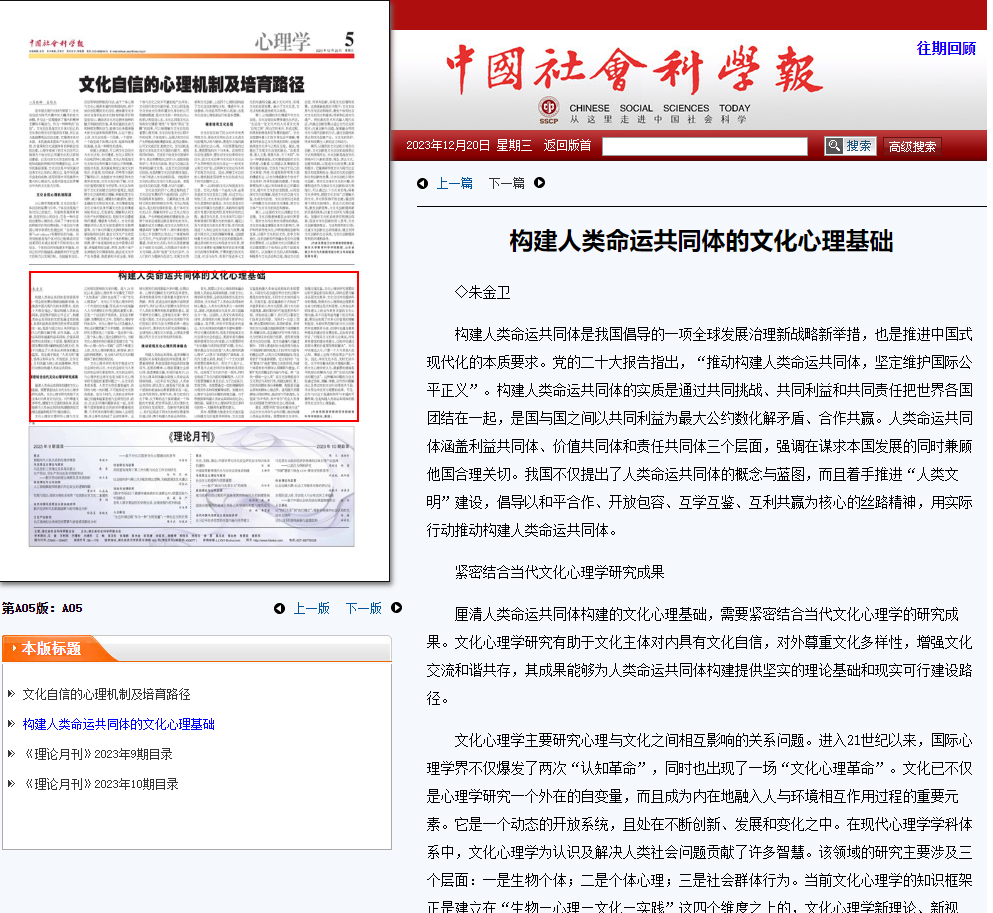Click left arrow icon beside 上一版
Image resolution: width=993 pixels, height=913 pixels.
pos(279,608)
